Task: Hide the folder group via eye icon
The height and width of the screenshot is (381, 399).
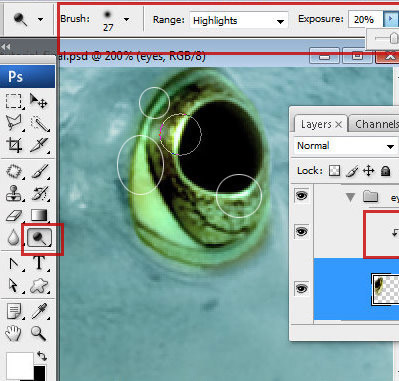Action: tap(302, 196)
